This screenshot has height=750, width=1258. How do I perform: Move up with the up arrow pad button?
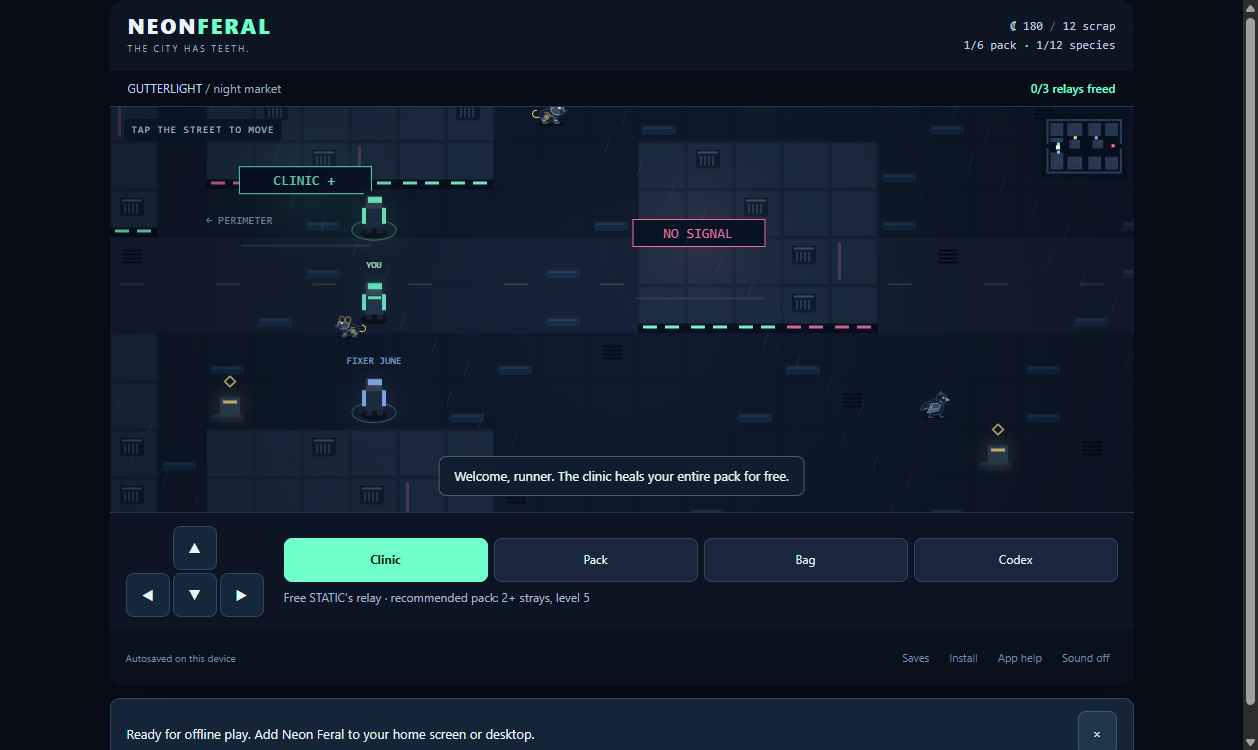(195, 548)
